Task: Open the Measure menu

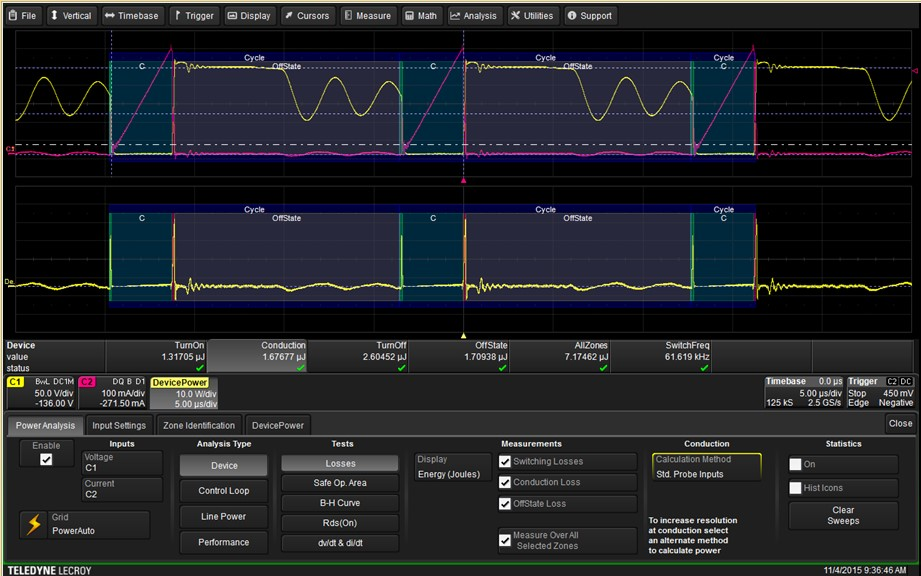Action: [368, 16]
